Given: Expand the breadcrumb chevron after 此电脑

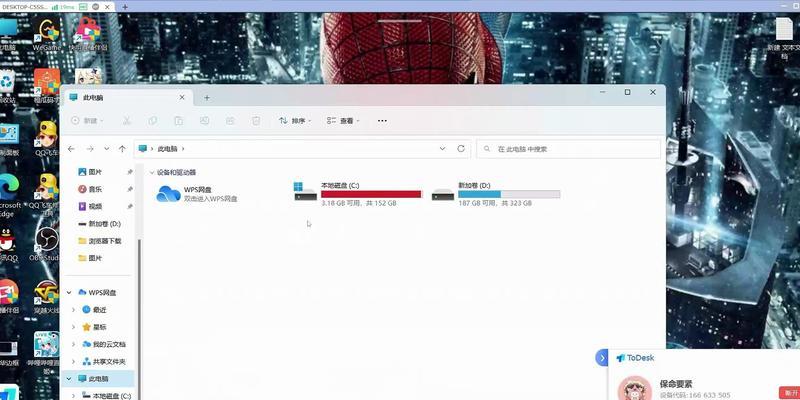Looking at the screenshot, I should [x=183, y=149].
